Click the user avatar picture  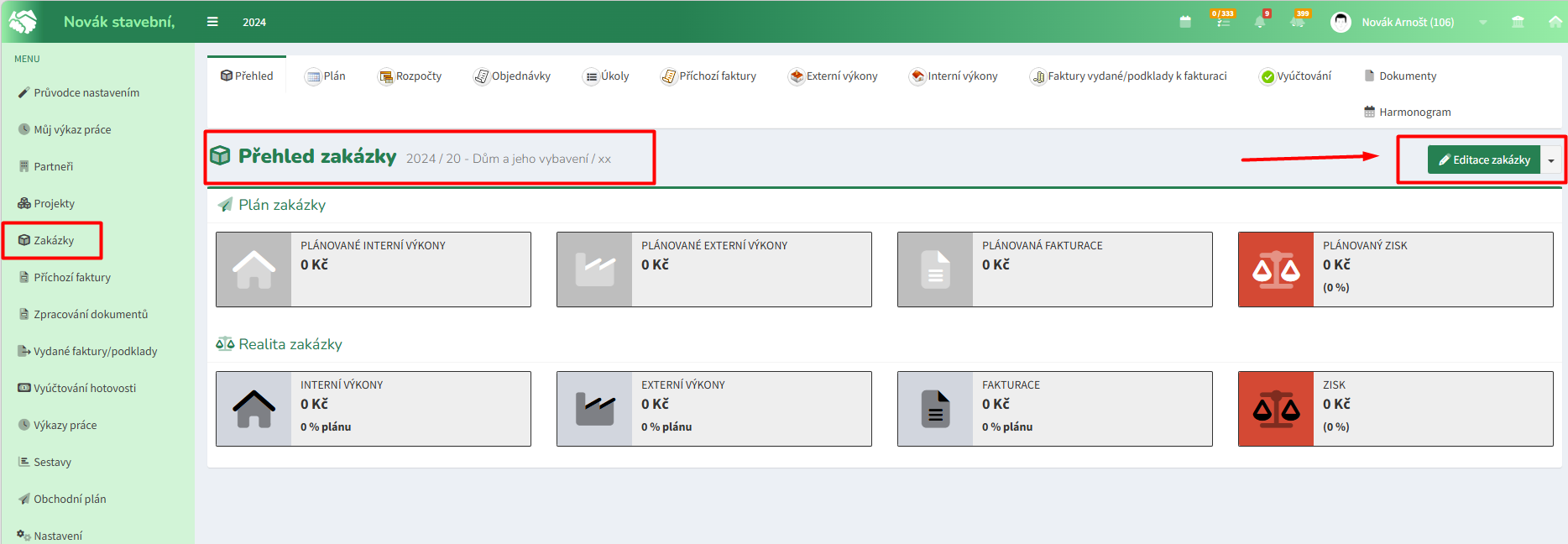pyautogui.click(x=1341, y=22)
